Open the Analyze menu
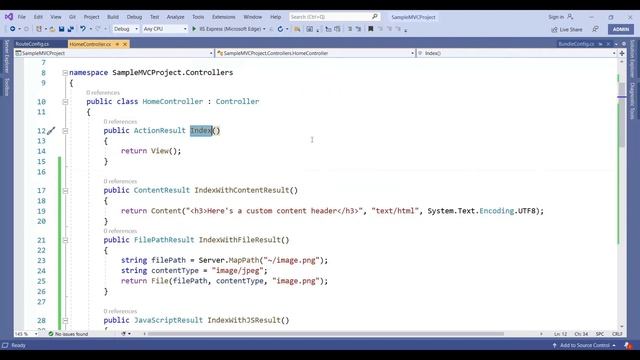The width and height of the screenshot is (640, 360). (x=176, y=17)
